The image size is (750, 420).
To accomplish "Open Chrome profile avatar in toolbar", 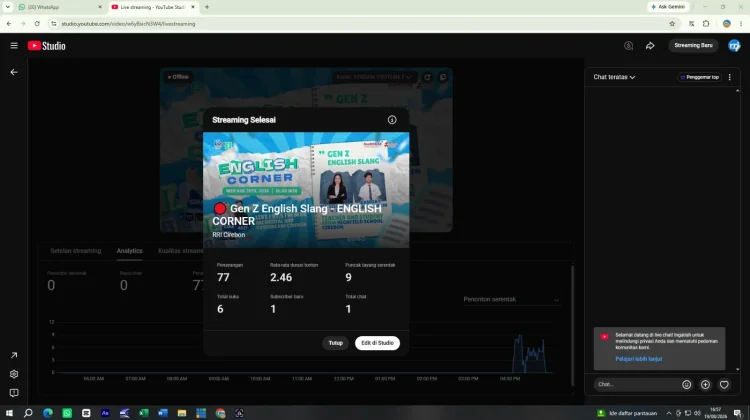I will [x=727, y=23].
